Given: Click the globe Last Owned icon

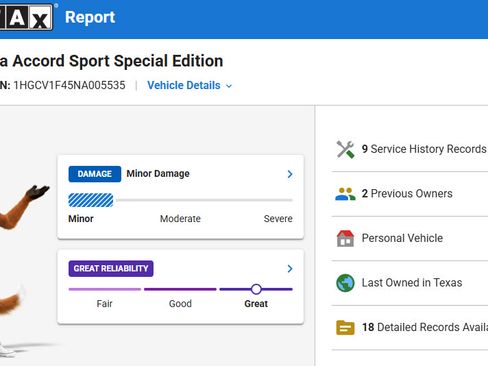Looking at the screenshot, I should tap(345, 283).
